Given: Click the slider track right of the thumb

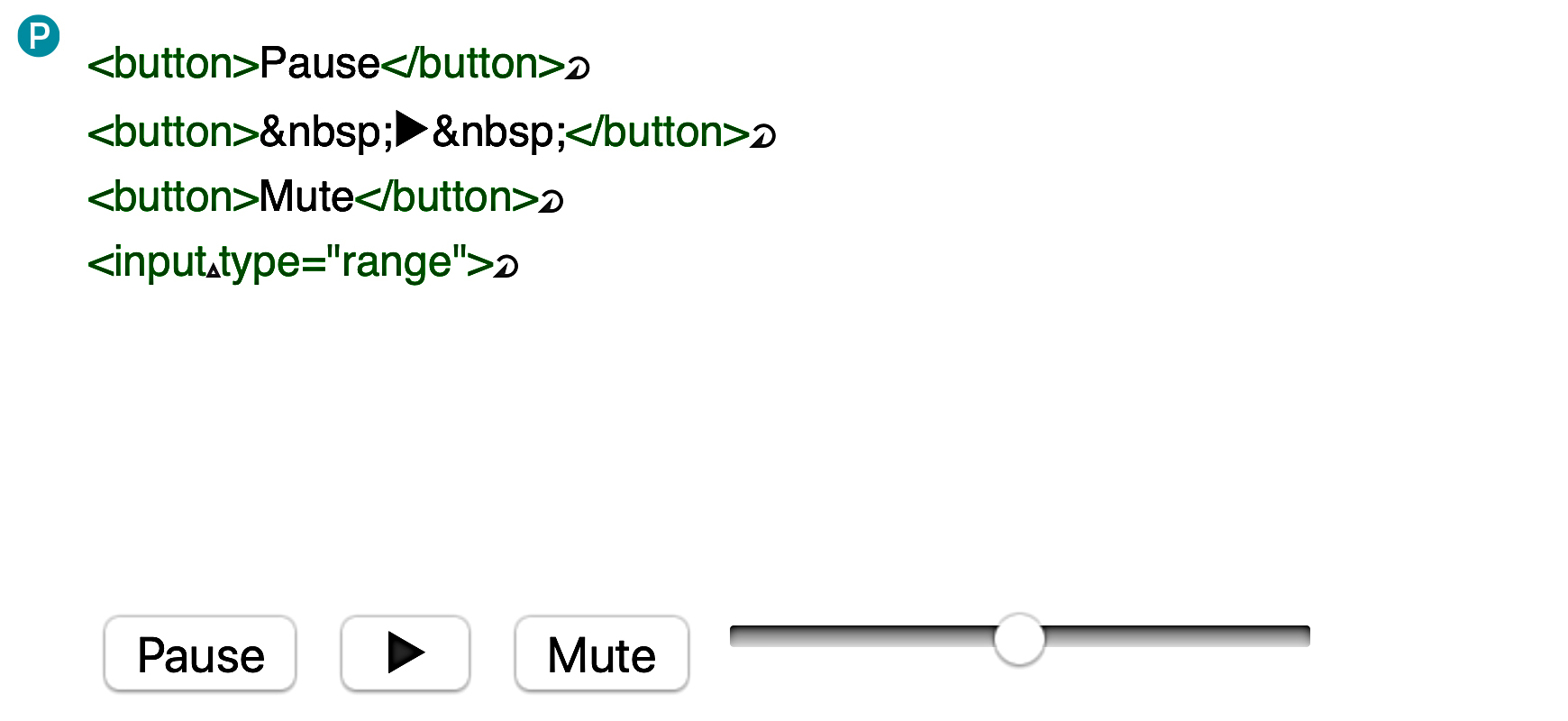Looking at the screenshot, I should pos(1177,636).
